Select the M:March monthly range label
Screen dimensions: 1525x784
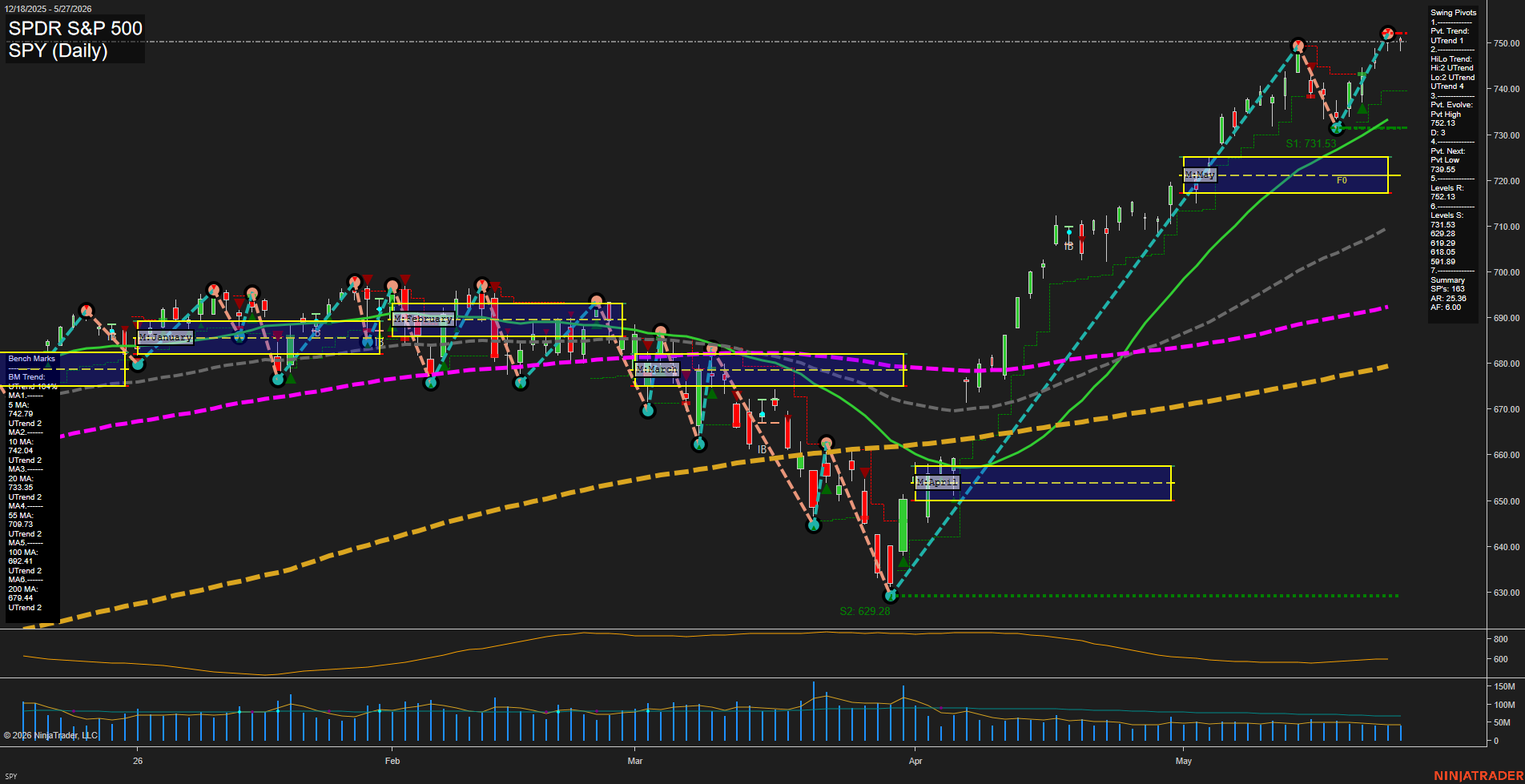[657, 369]
